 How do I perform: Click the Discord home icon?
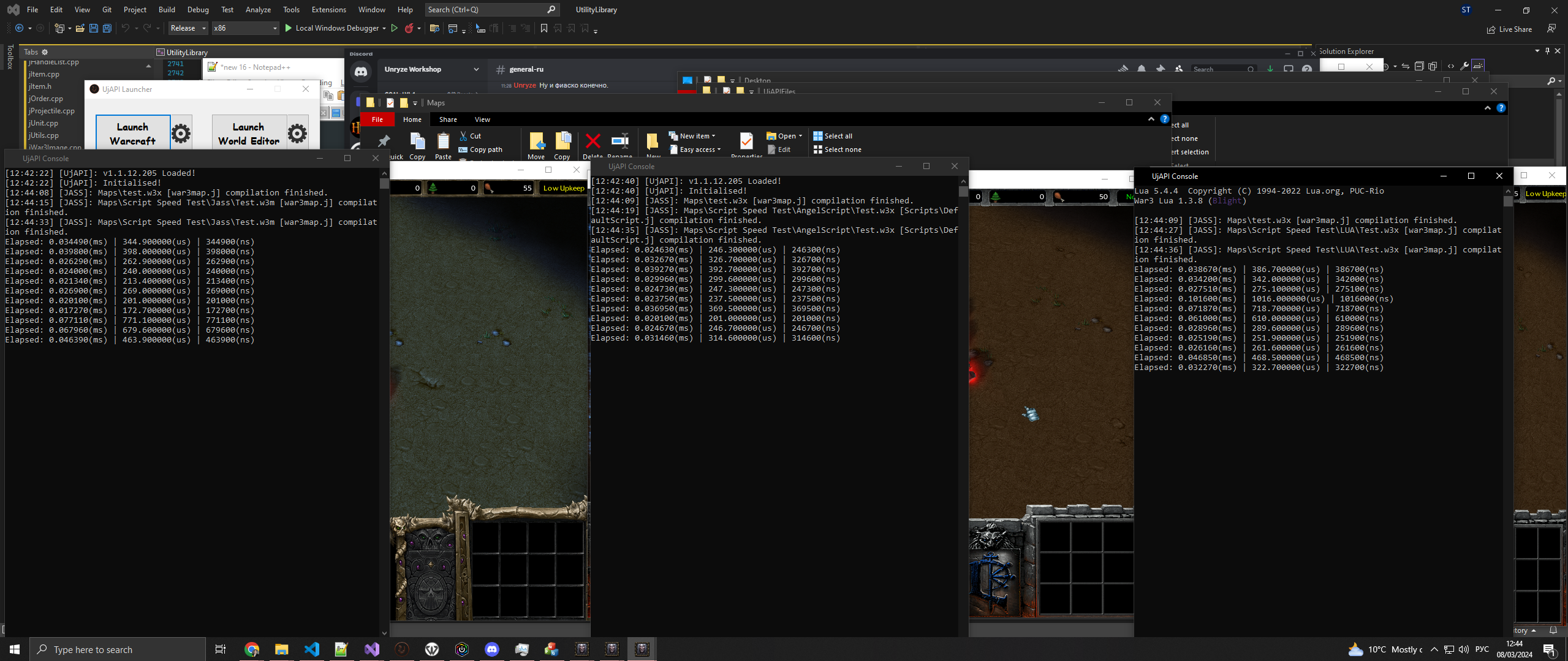pos(361,72)
